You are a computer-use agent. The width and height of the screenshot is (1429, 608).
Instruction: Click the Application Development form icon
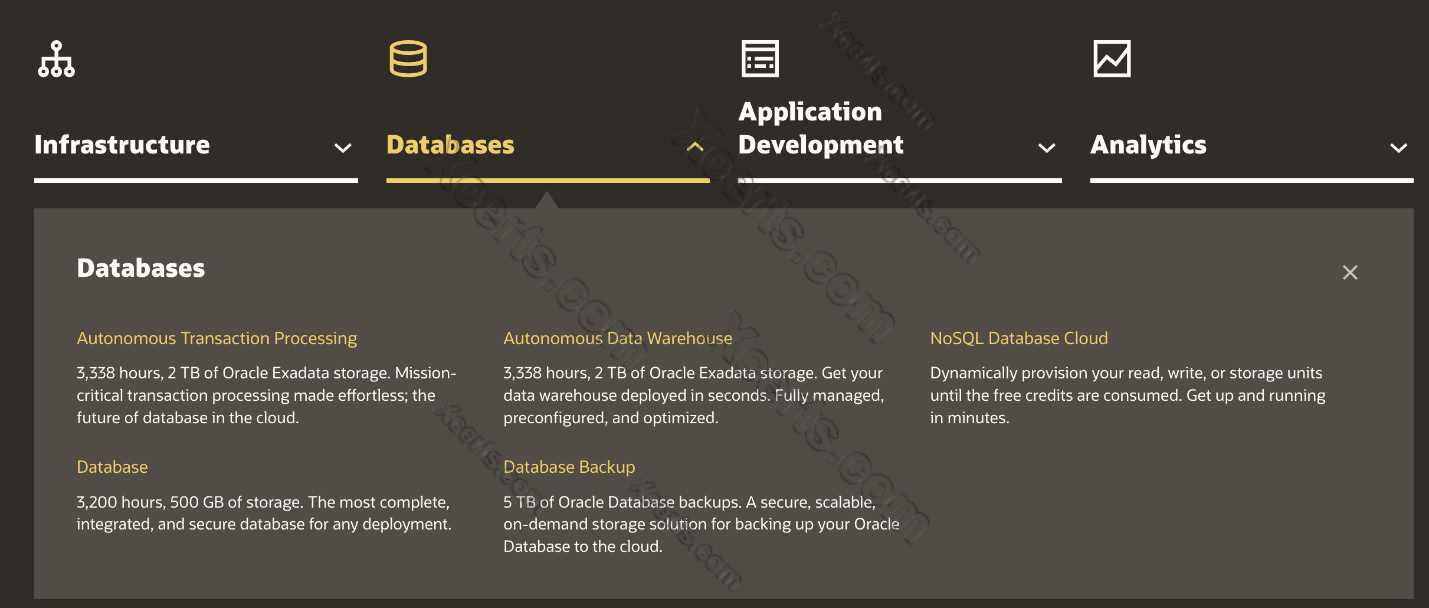click(x=760, y=59)
